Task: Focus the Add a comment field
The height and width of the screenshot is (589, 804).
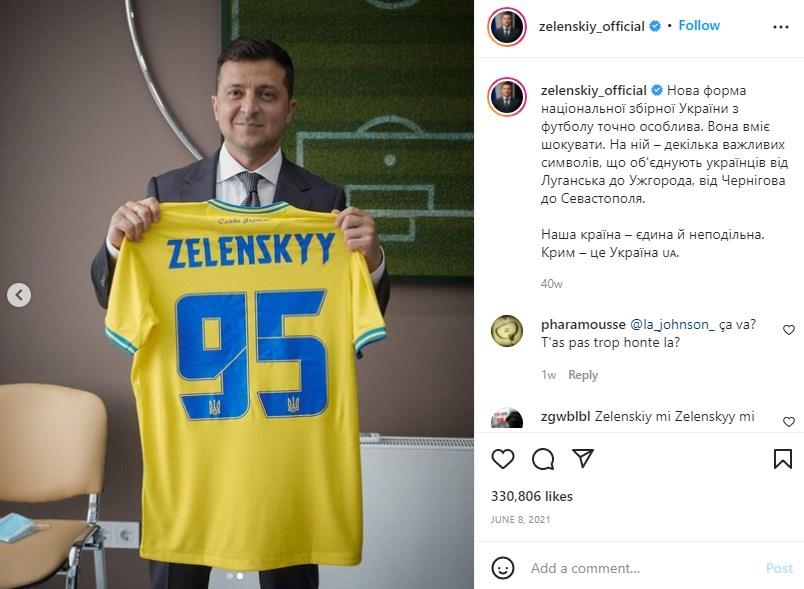Action: (643, 568)
